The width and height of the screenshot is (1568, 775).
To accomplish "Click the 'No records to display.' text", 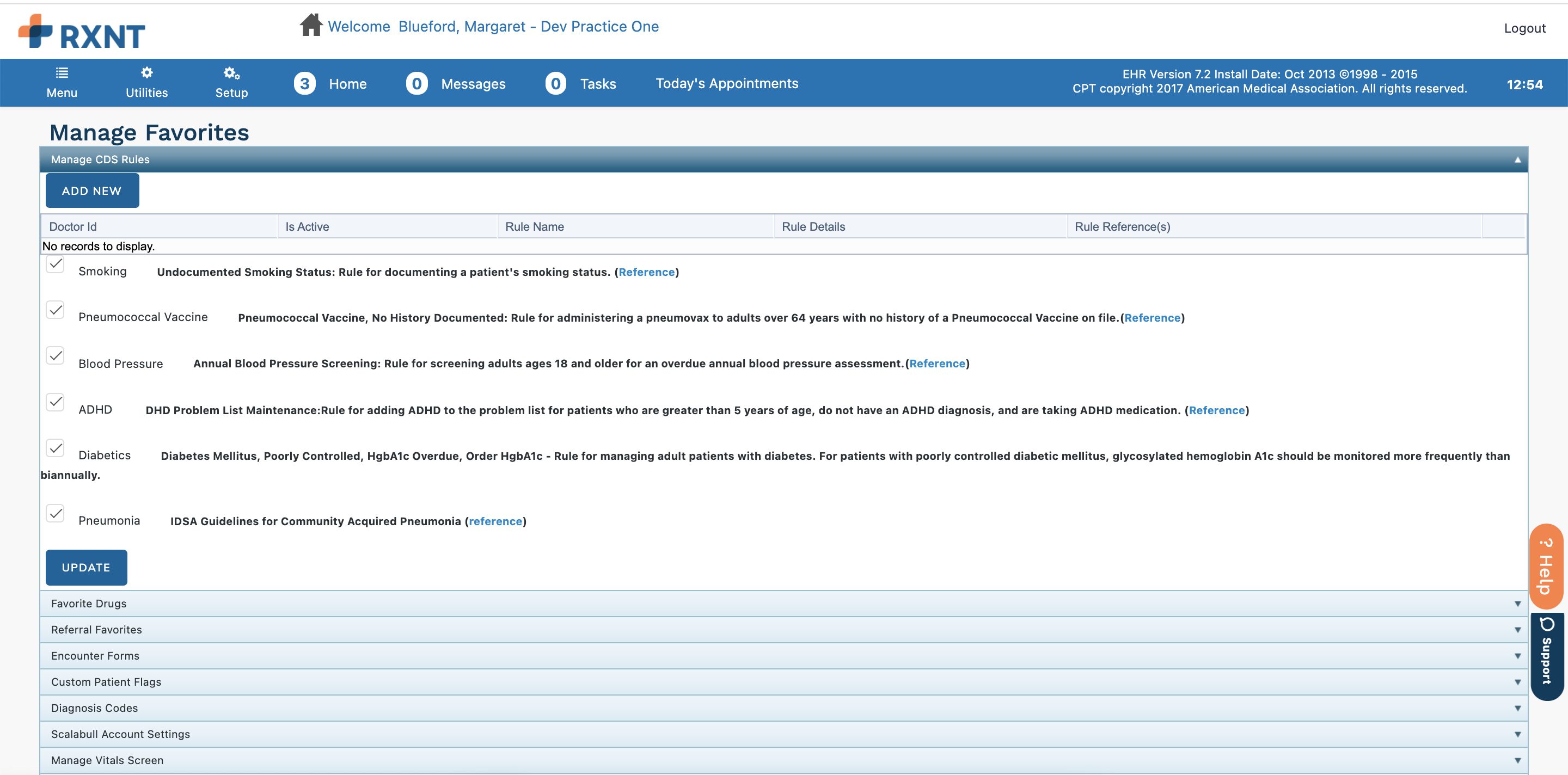I will pyautogui.click(x=99, y=246).
